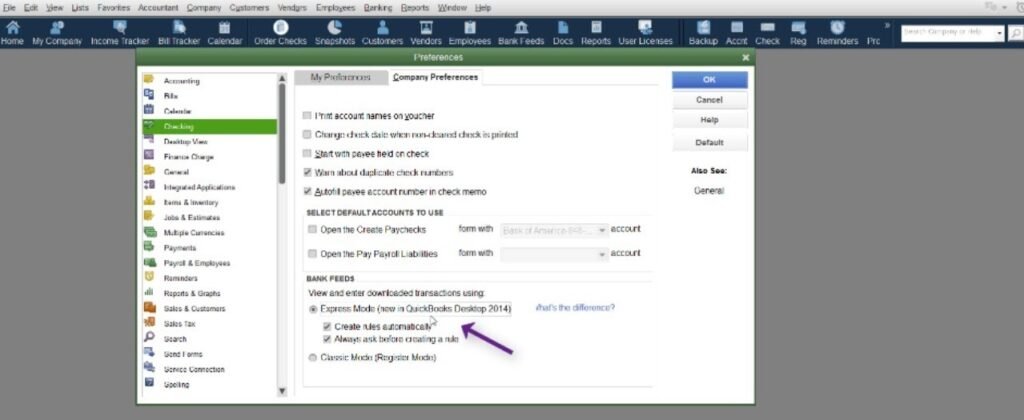Expand the Pay Payroll Liabilities account dropdown
Image resolution: width=1024 pixels, height=420 pixels.
602,254
